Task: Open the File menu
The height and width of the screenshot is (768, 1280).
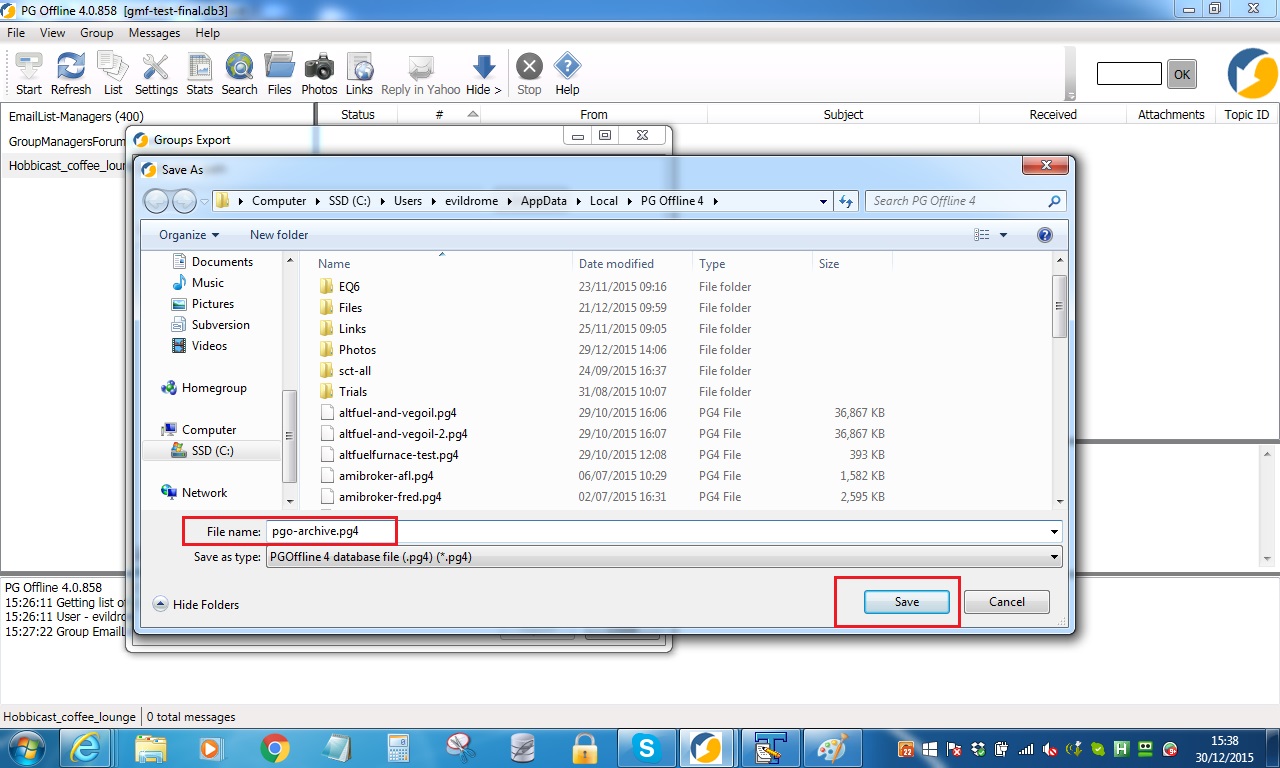Action: coord(16,33)
